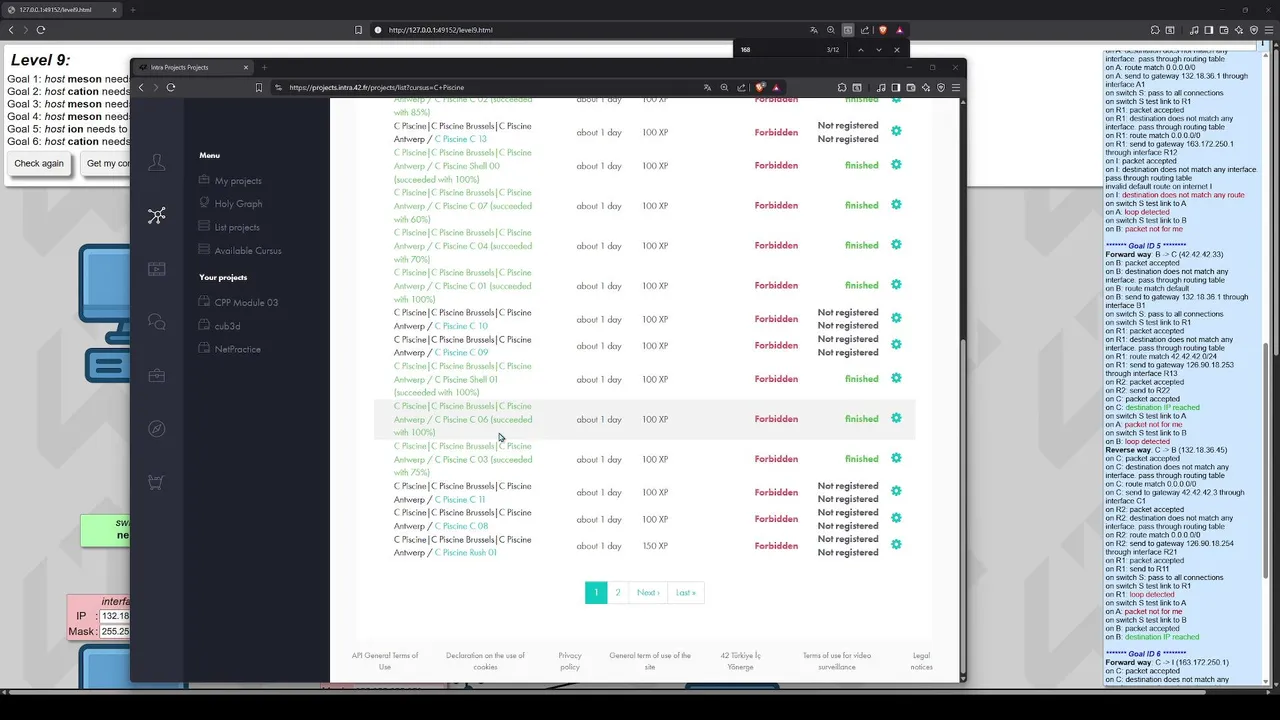The width and height of the screenshot is (1280, 720).
Task: Click the intra window address bar URL
Action: coord(377,87)
